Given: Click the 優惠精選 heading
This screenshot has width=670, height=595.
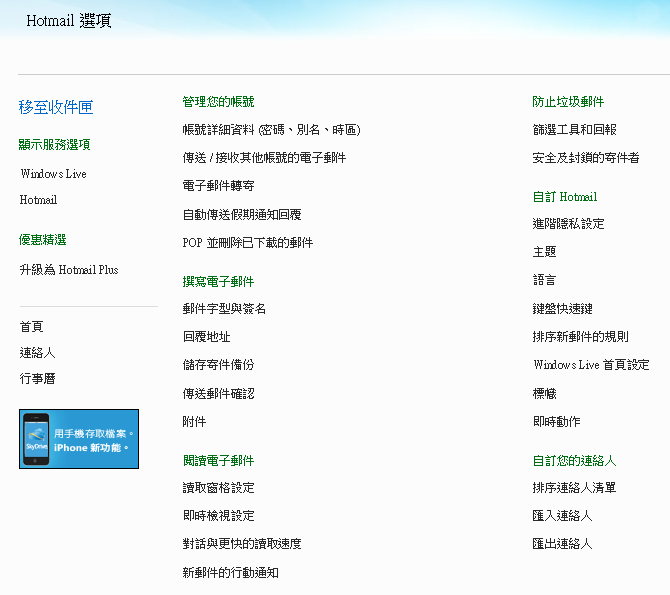Looking at the screenshot, I should click(42, 240).
